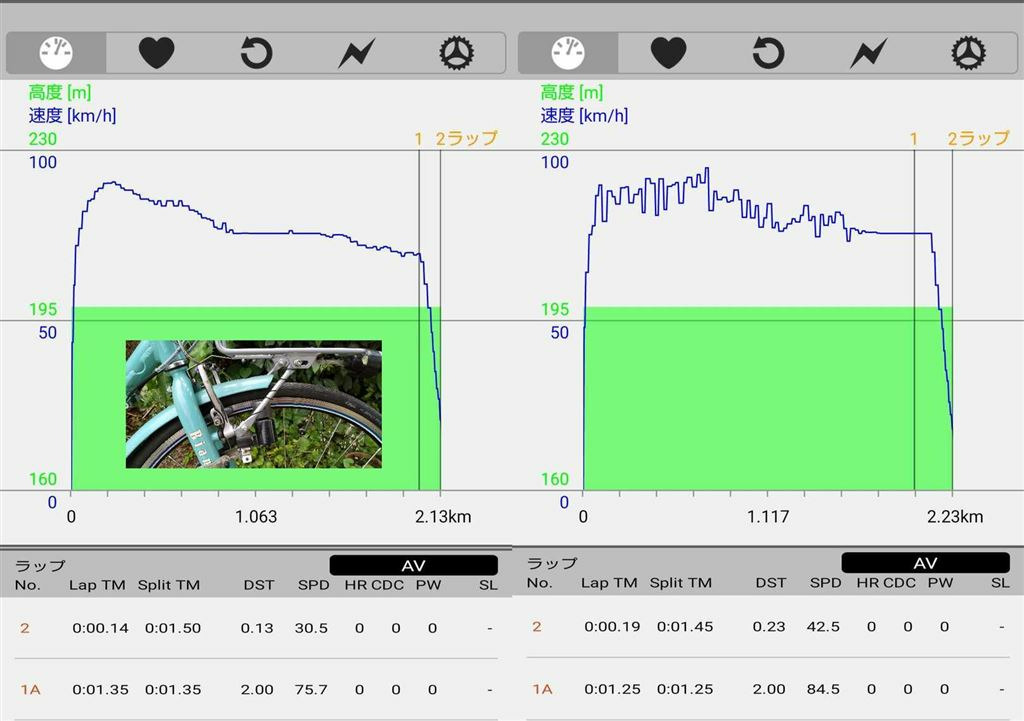Select lap 2 row with speed 30.5

(256, 628)
